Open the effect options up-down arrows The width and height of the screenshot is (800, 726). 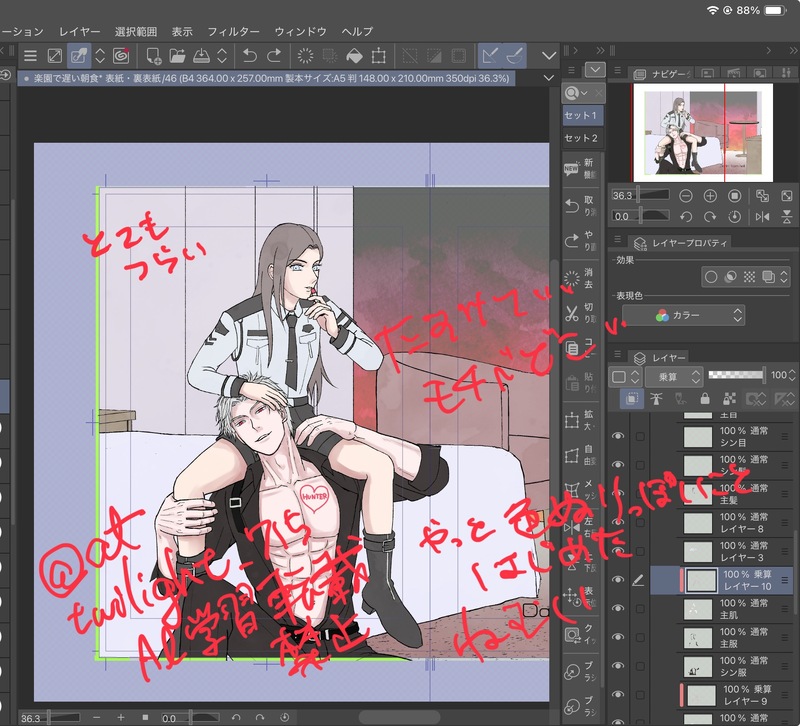click(784, 277)
